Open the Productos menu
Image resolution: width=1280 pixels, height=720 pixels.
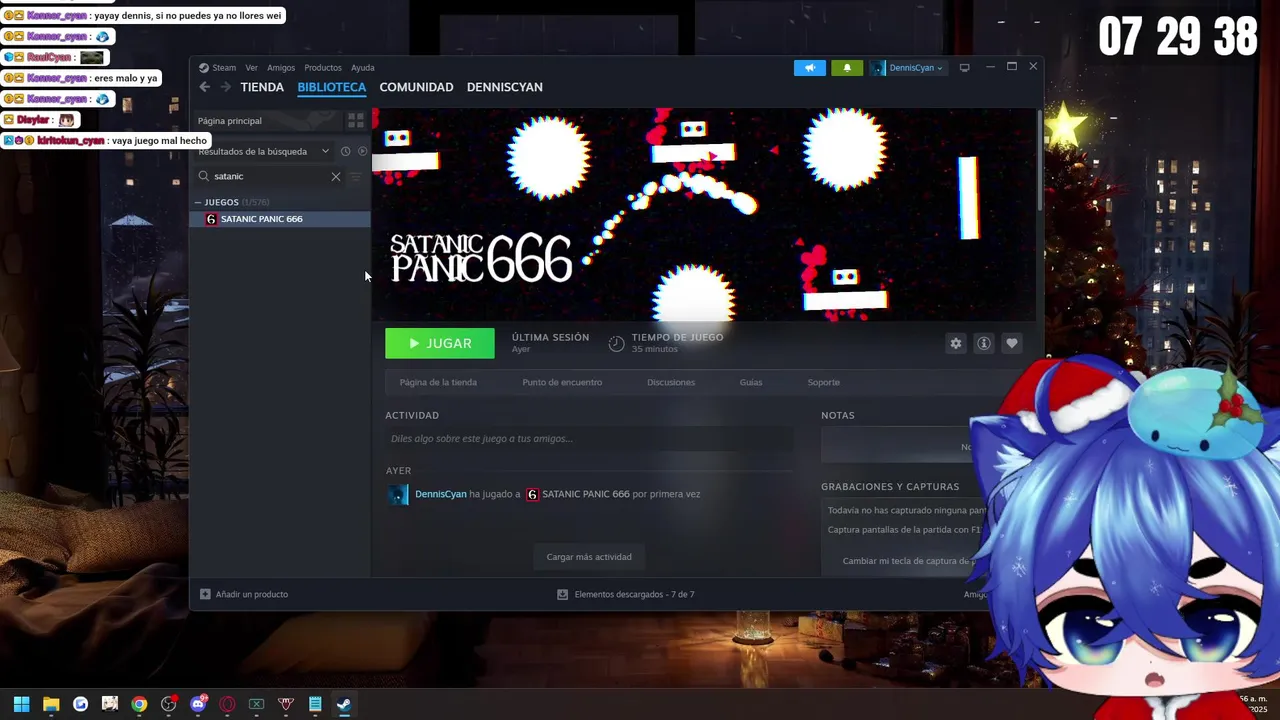pos(323,68)
